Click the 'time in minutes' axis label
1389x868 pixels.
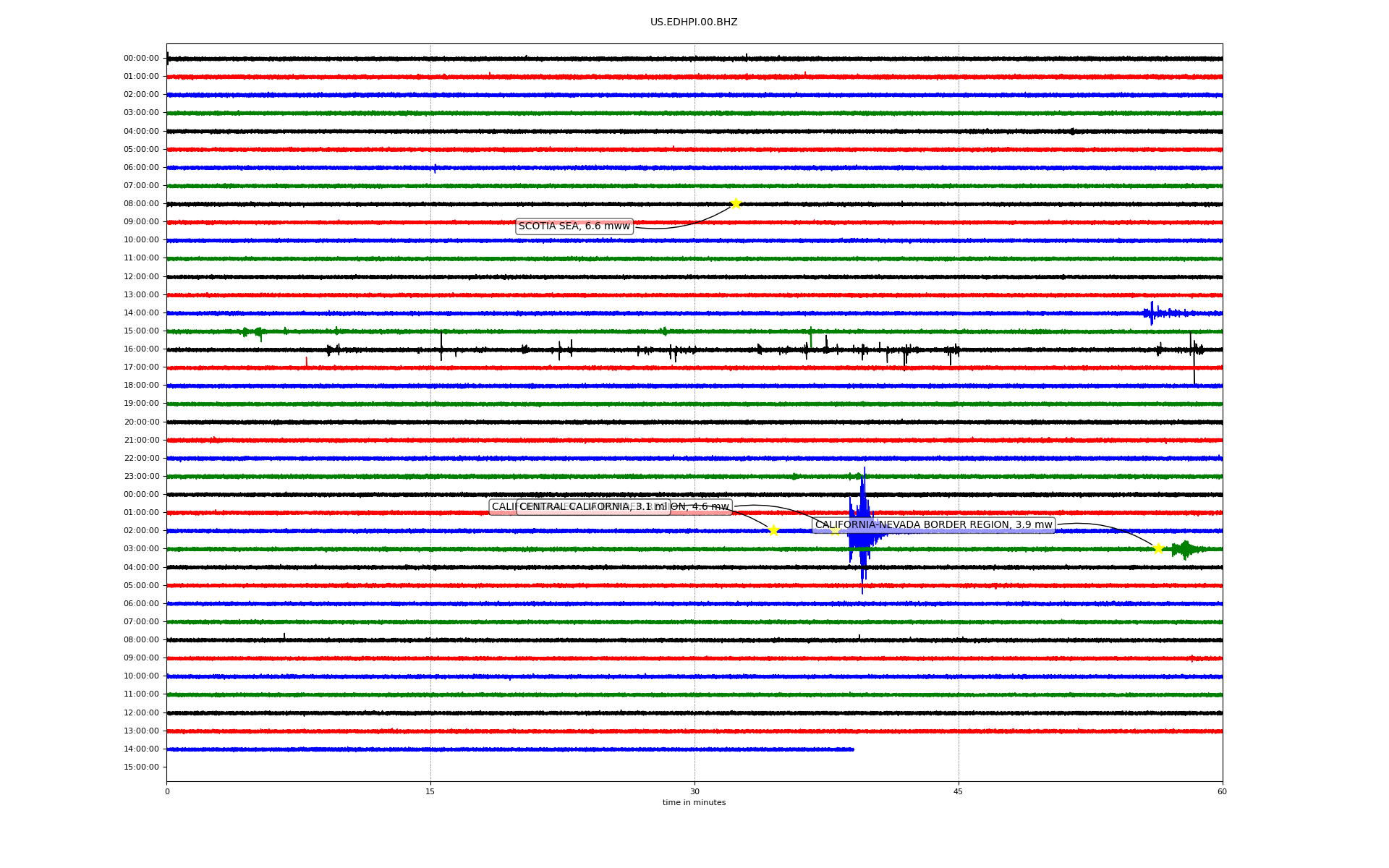point(694,803)
